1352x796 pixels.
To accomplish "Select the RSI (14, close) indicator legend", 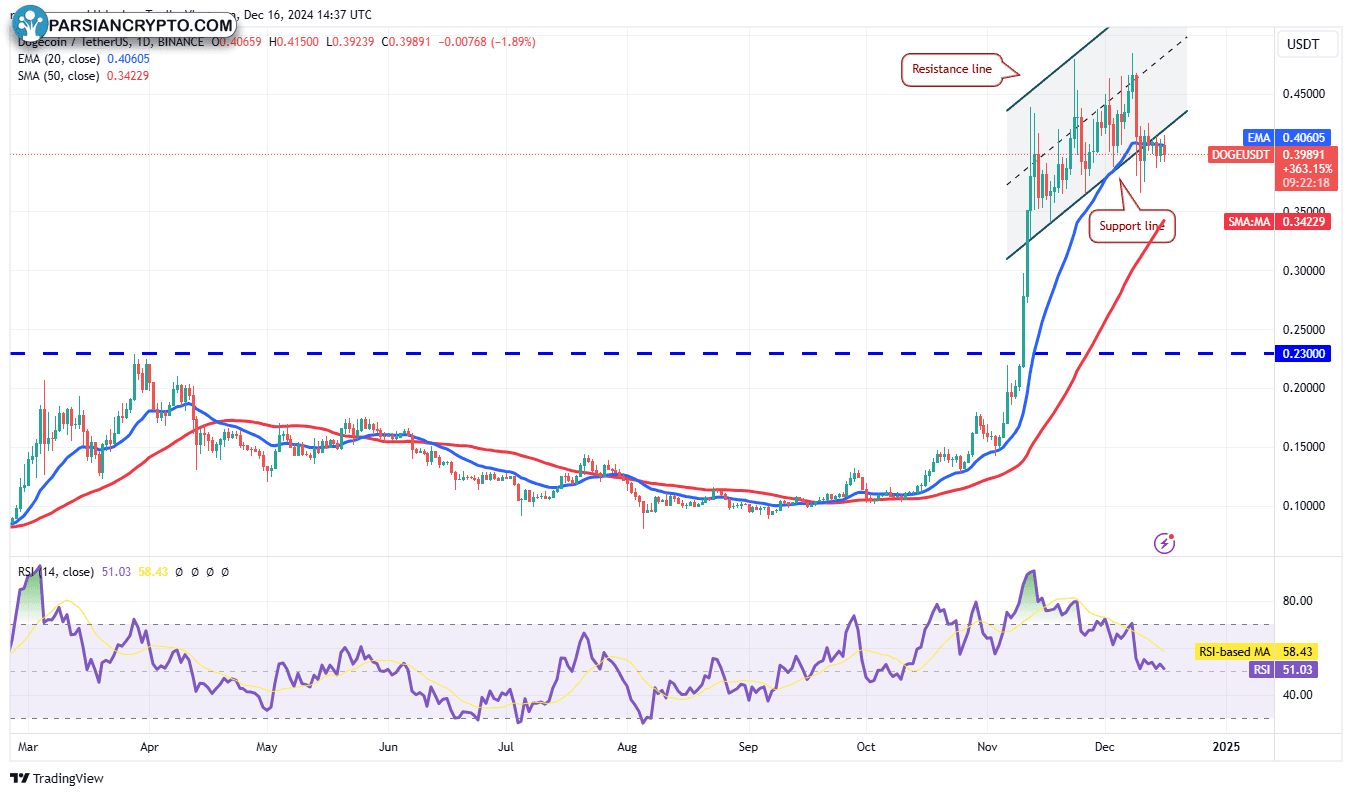I will pyautogui.click(x=57, y=572).
